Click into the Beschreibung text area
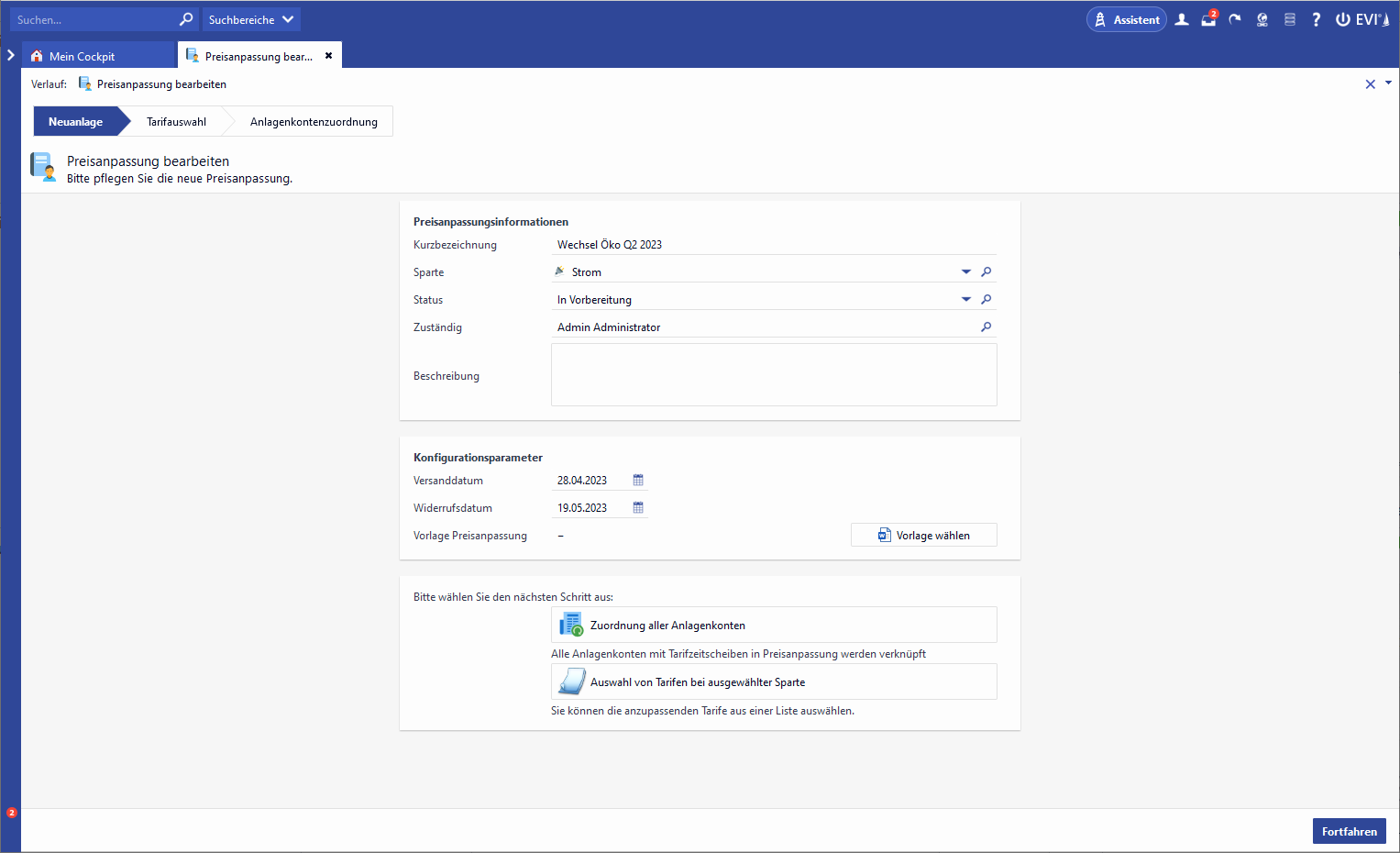1400x853 pixels. click(x=773, y=375)
